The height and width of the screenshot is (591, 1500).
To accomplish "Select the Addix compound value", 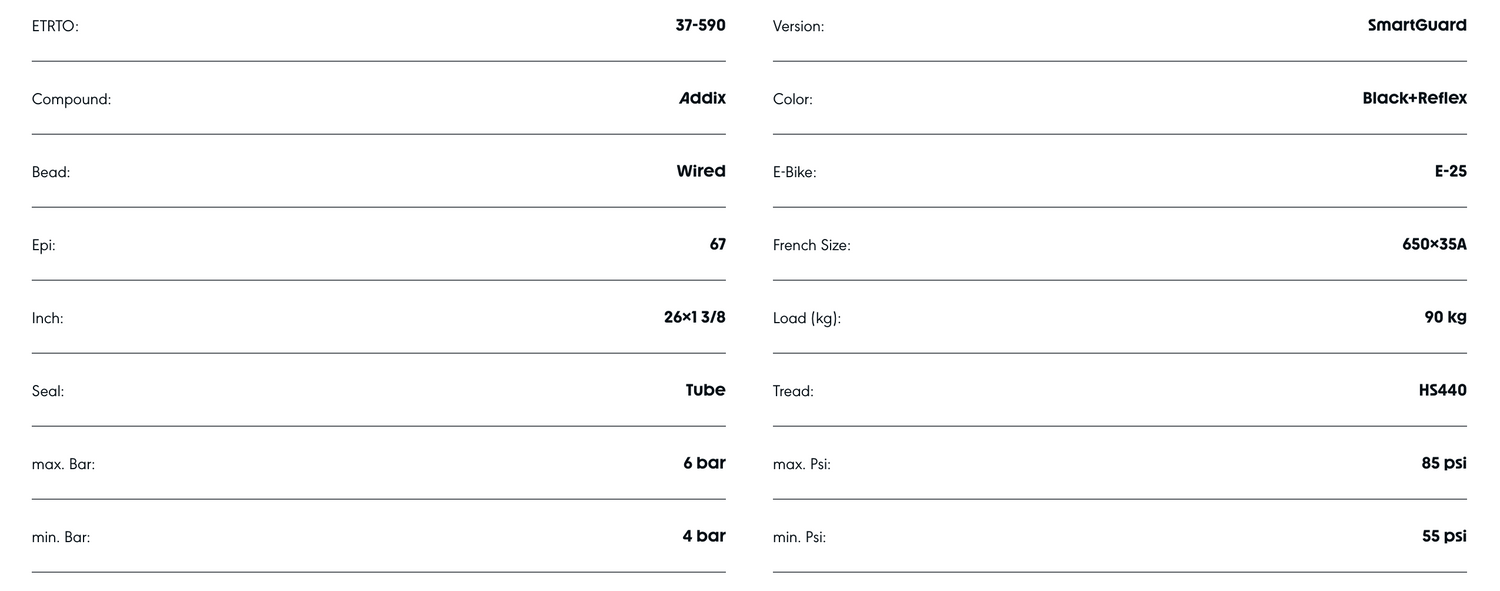I will pyautogui.click(x=702, y=99).
